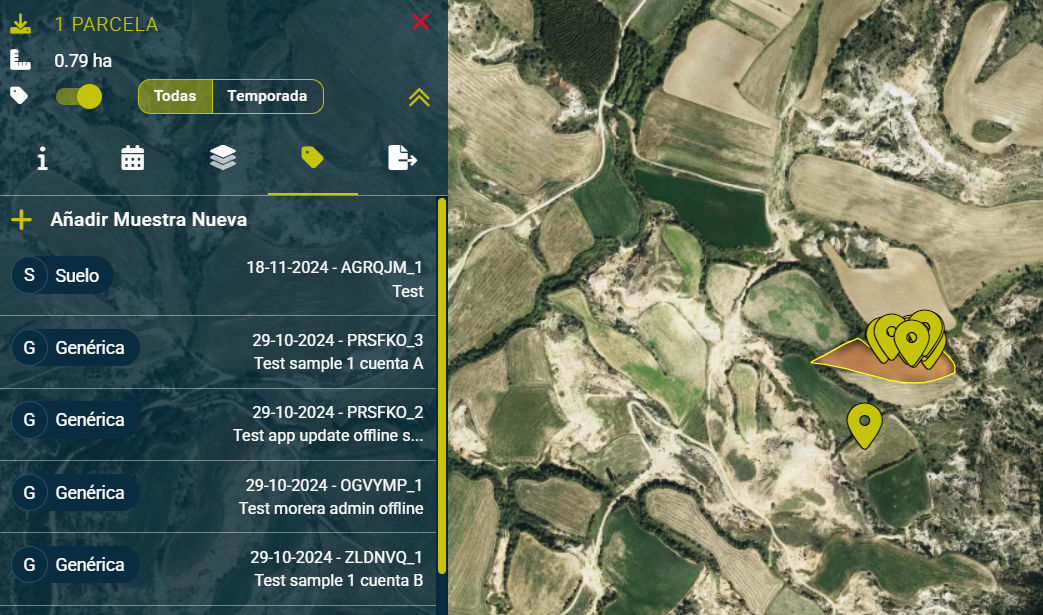The height and width of the screenshot is (615, 1043).
Task: Click the 1 PARCELA title
Action: 106,25
